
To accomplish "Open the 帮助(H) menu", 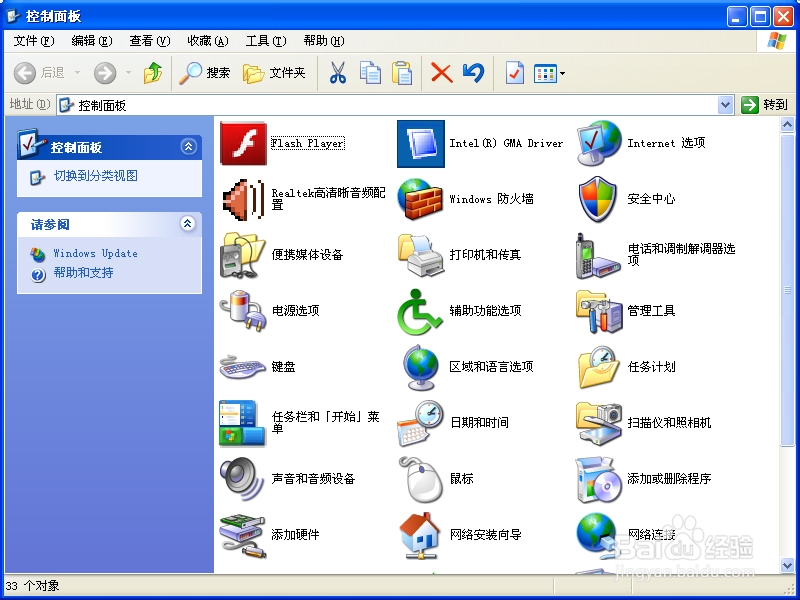I will pyautogui.click(x=324, y=41).
